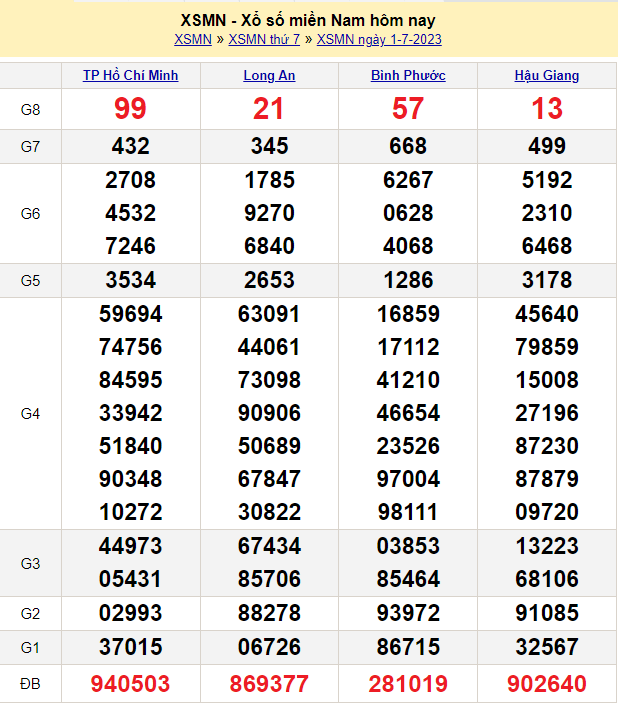Click the ĐB row label
This screenshot has width=618, height=703.
(x=30, y=684)
